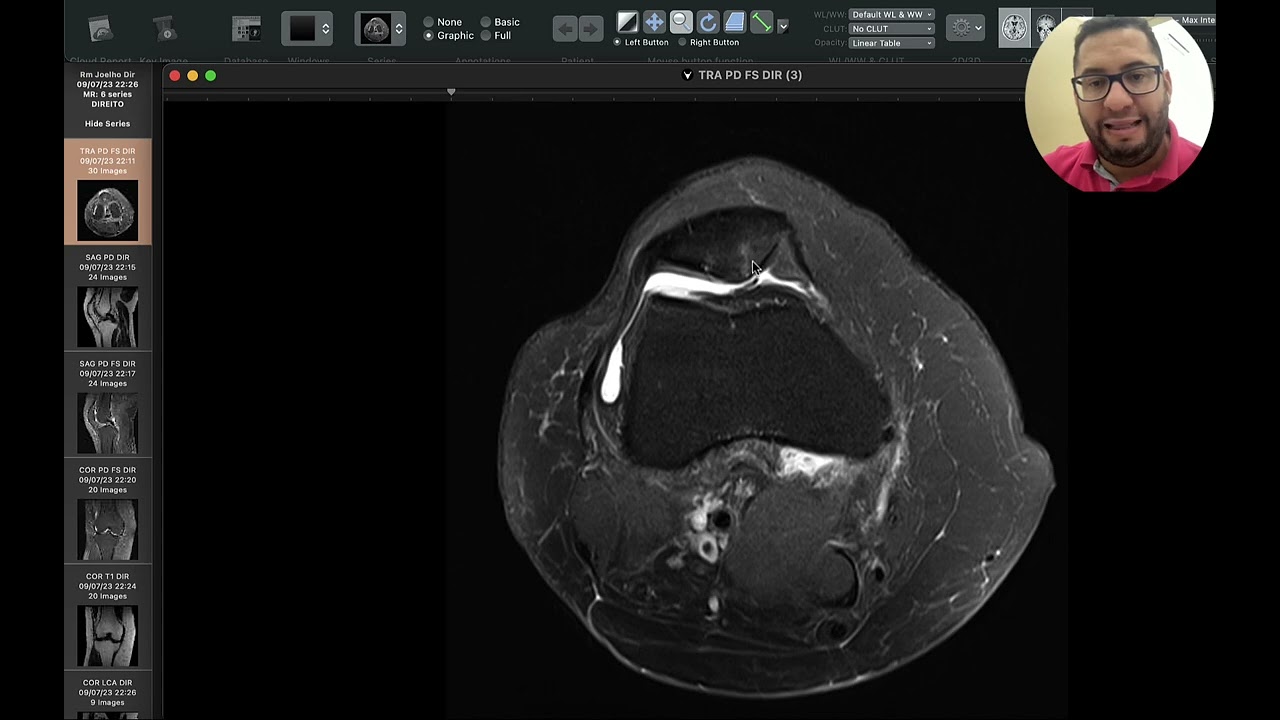Minimize the viewer with yellow button
The image size is (1280, 720).
pyautogui.click(x=193, y=76)
